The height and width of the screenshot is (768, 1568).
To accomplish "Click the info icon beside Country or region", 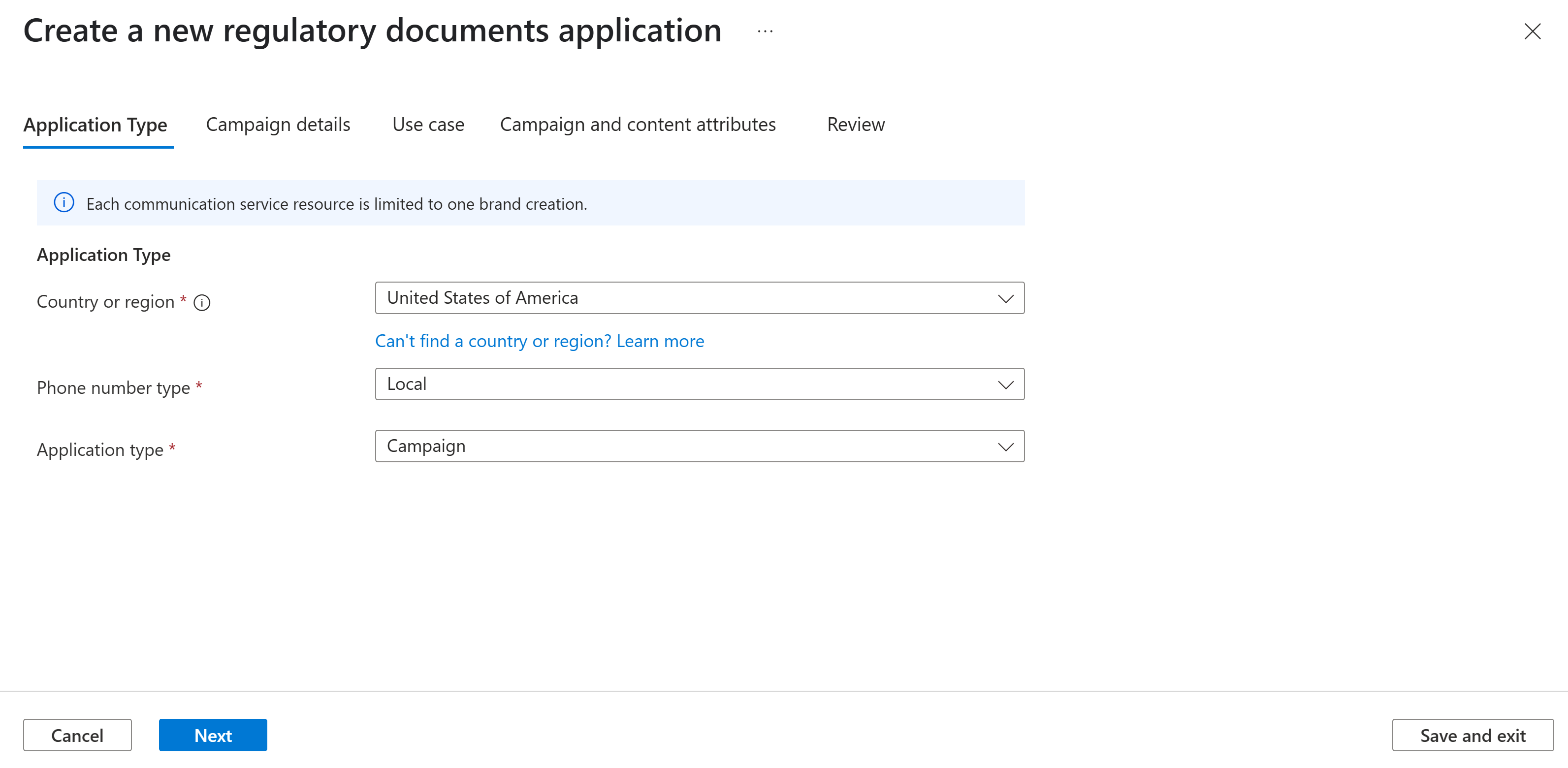I will point(201,302).
